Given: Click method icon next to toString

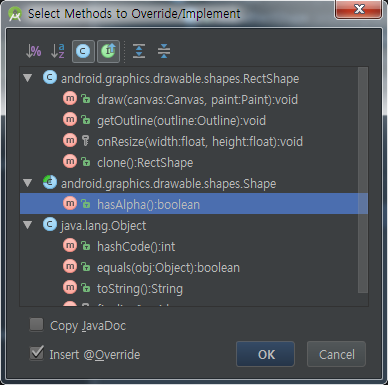Looking at the screenshot, I should pyautogui.click(x=70, y=288).
